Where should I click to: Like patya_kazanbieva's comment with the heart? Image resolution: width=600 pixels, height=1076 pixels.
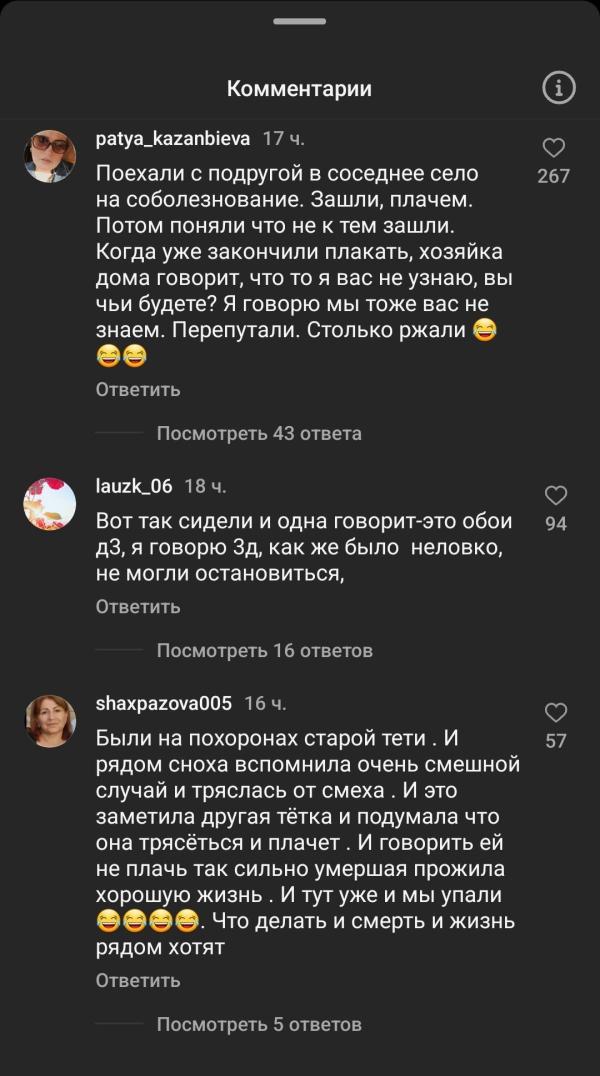tap(554, 148)
